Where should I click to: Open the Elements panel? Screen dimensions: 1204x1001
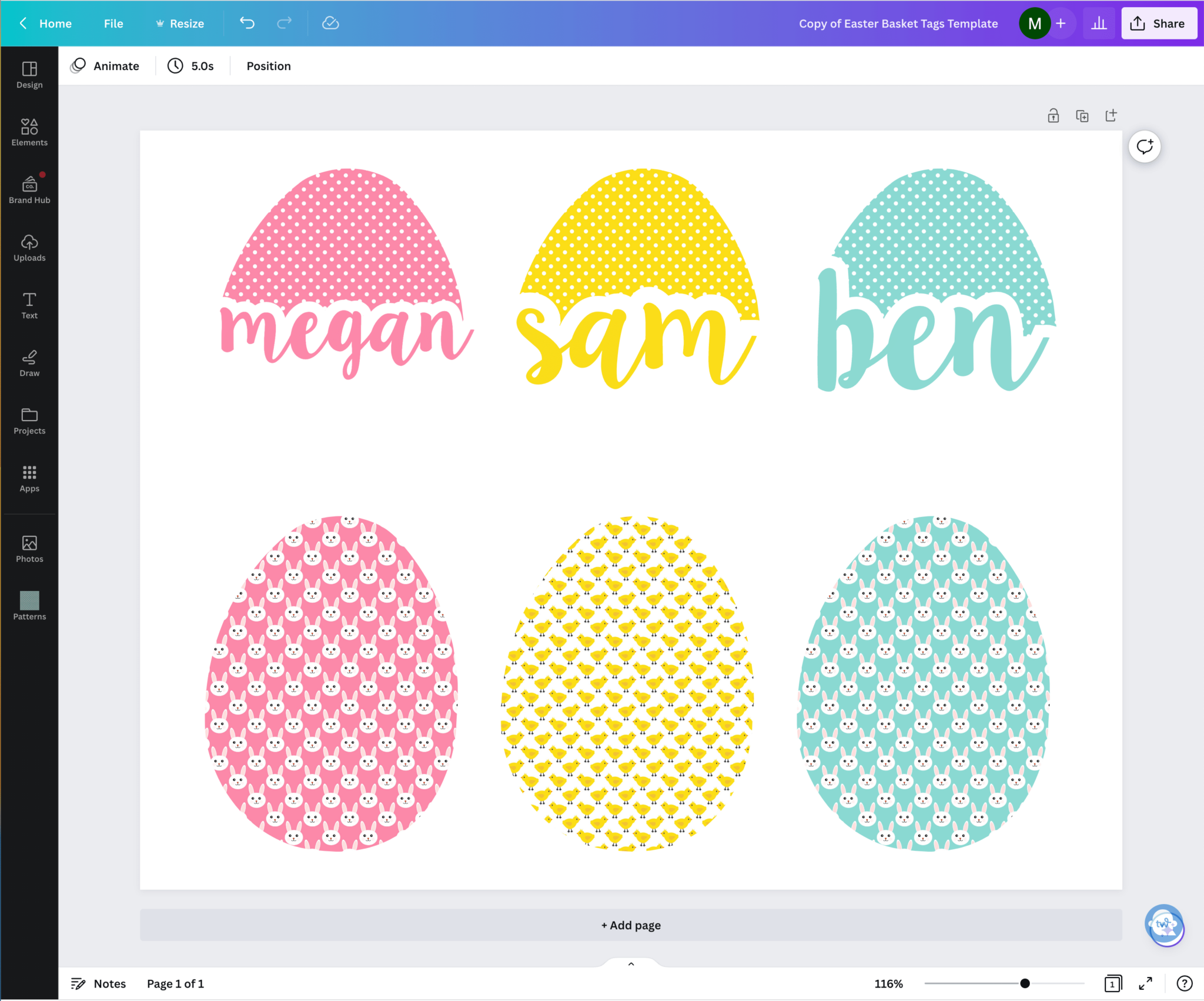[29, 132]
